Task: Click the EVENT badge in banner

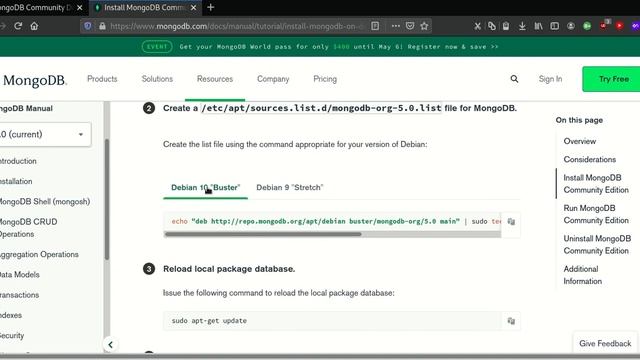Action: tap(157, 47)
